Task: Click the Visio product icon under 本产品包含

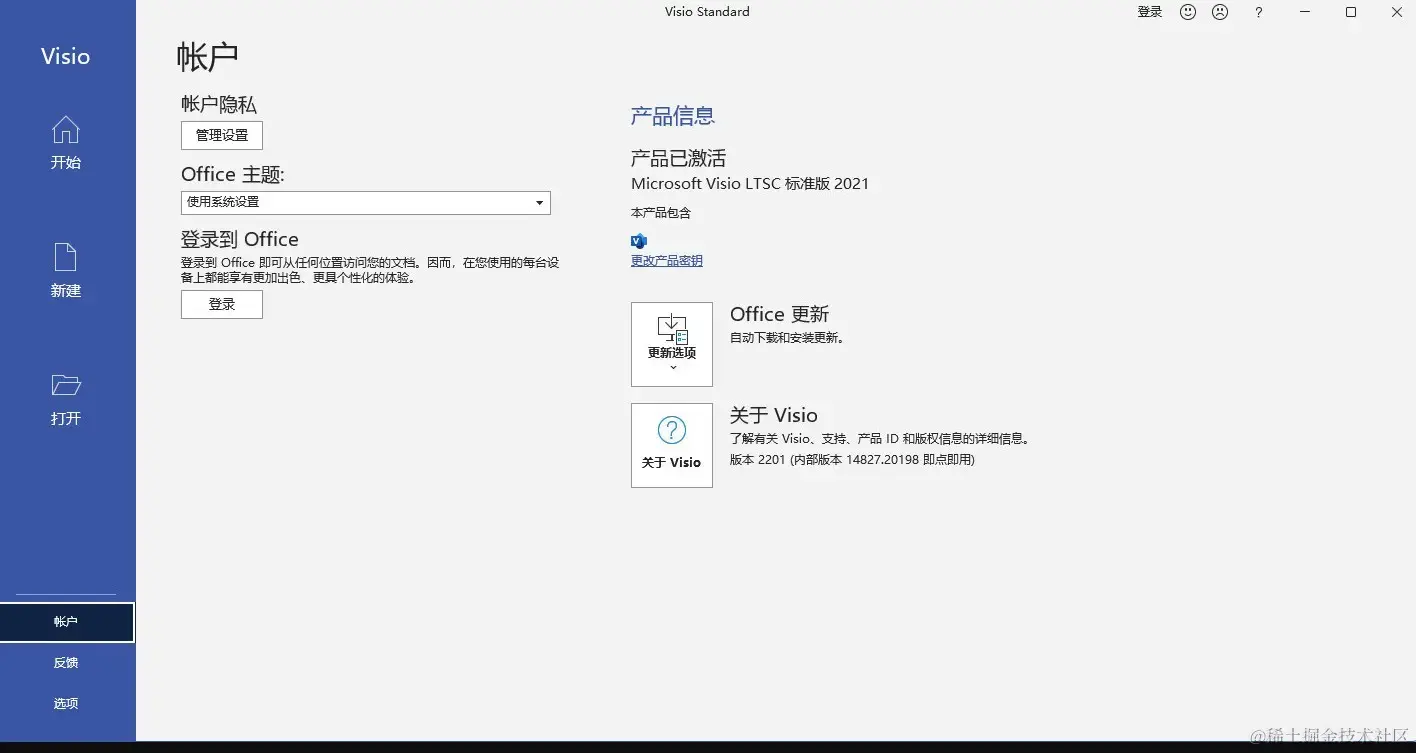Action: [639, 240]
